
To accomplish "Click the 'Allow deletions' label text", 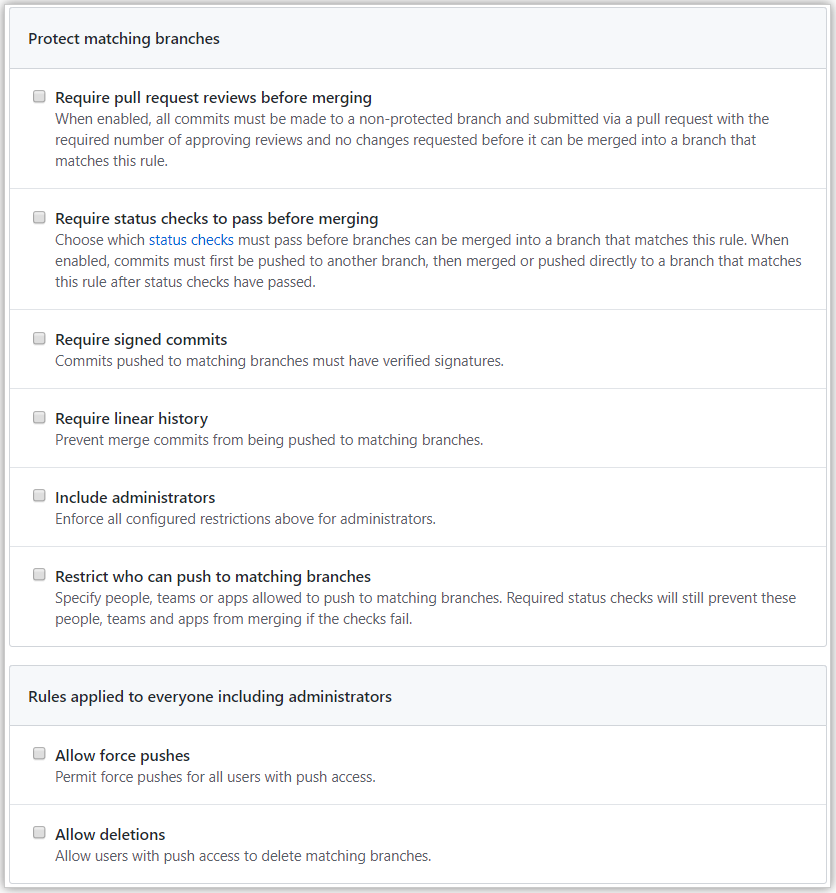I will click(x=110, y=834).
